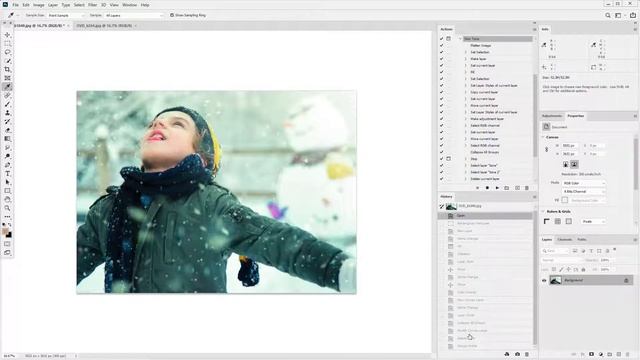This screenshot has width=640, height=360.
Task: Click the Record action button
Action: [x=487, y=188]
